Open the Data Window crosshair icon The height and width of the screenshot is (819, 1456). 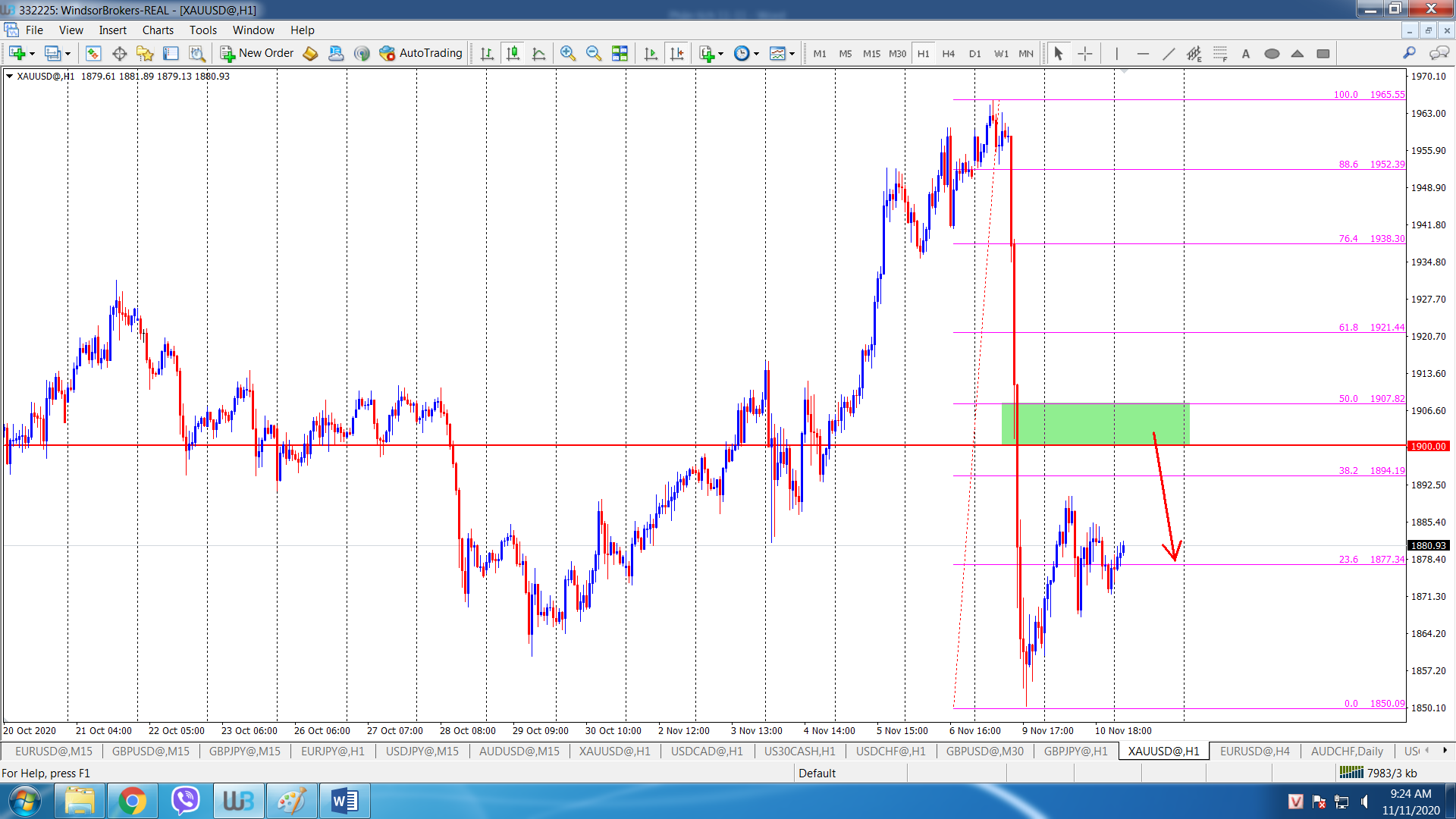click(119, 53)
